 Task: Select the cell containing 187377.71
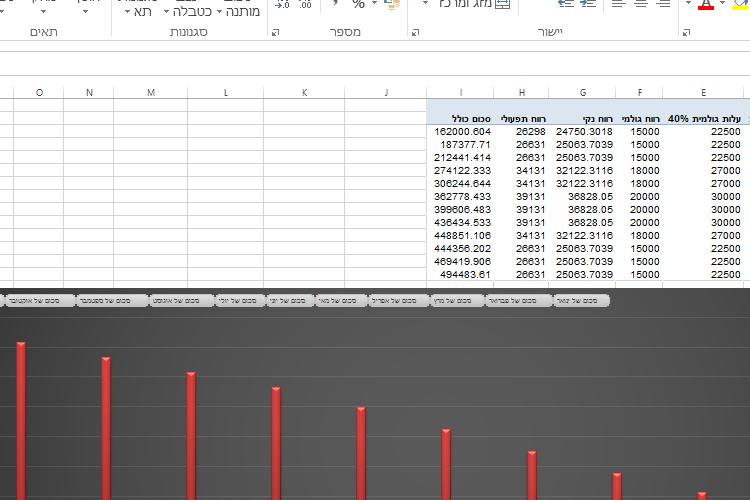460,144
